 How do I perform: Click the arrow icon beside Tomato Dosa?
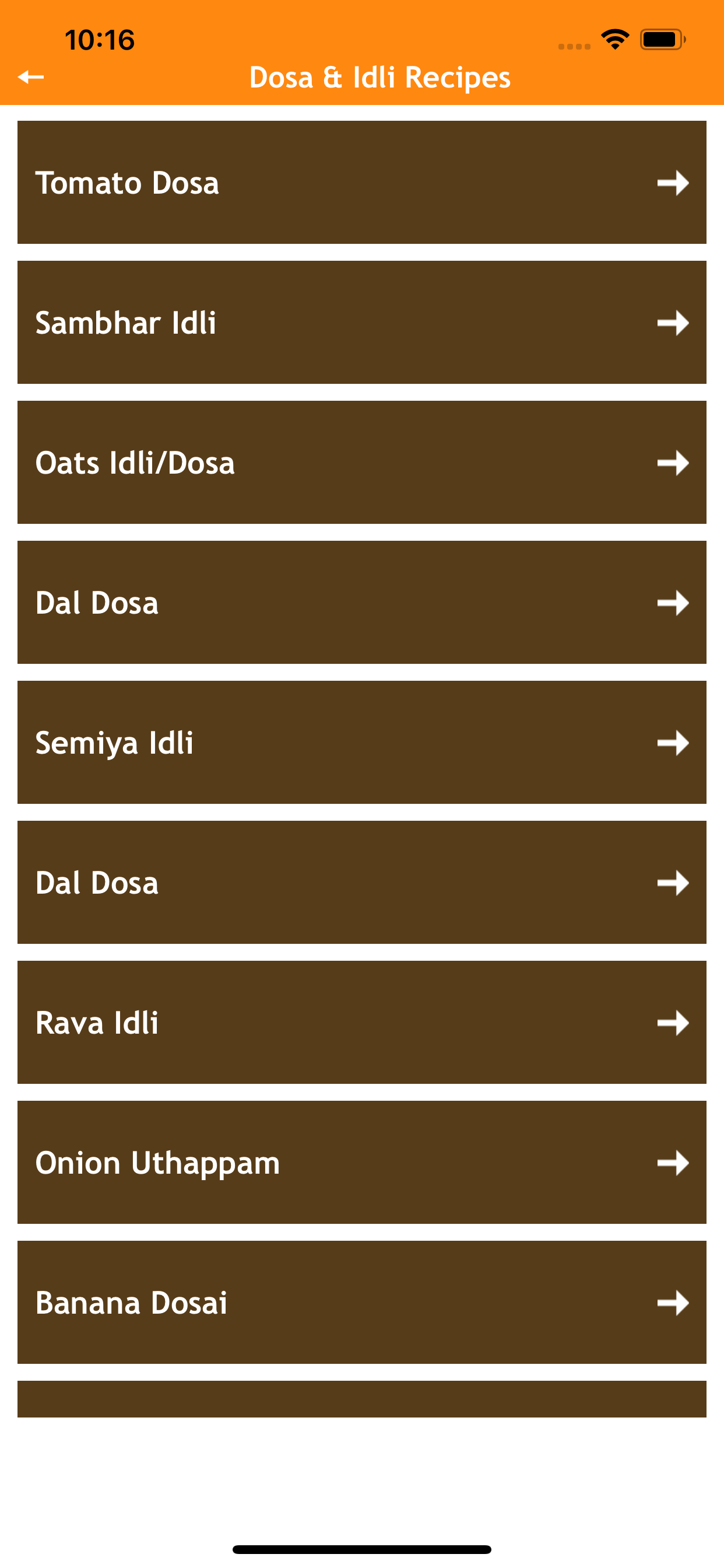(672, 183)
